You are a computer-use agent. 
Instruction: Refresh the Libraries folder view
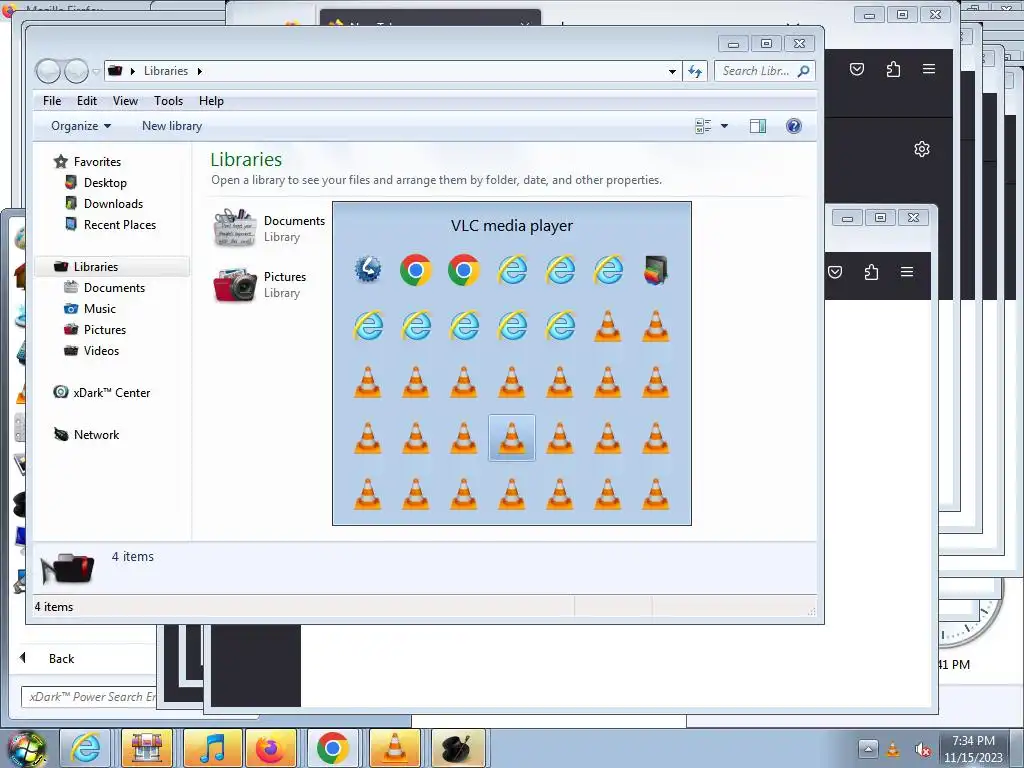pyautogui.click(x=695, y=71)
